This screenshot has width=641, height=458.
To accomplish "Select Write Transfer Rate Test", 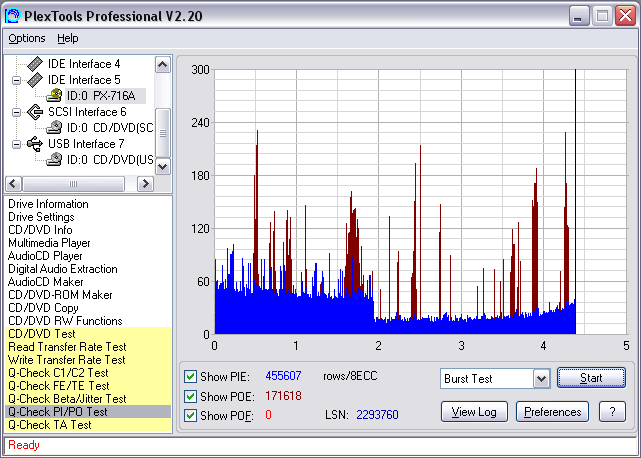I will 88,360.
